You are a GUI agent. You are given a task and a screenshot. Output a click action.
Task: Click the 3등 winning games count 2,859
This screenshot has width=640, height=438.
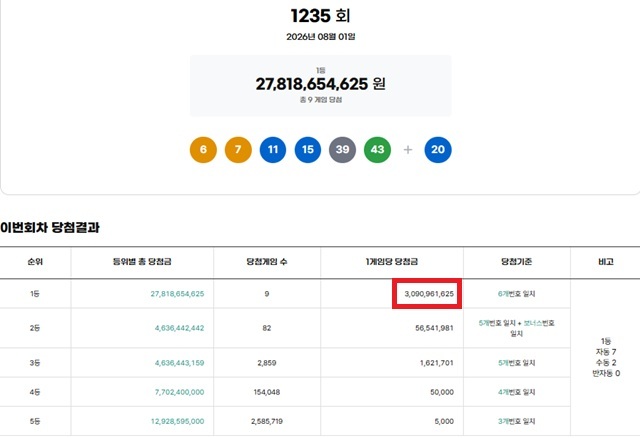click(267, 363)
